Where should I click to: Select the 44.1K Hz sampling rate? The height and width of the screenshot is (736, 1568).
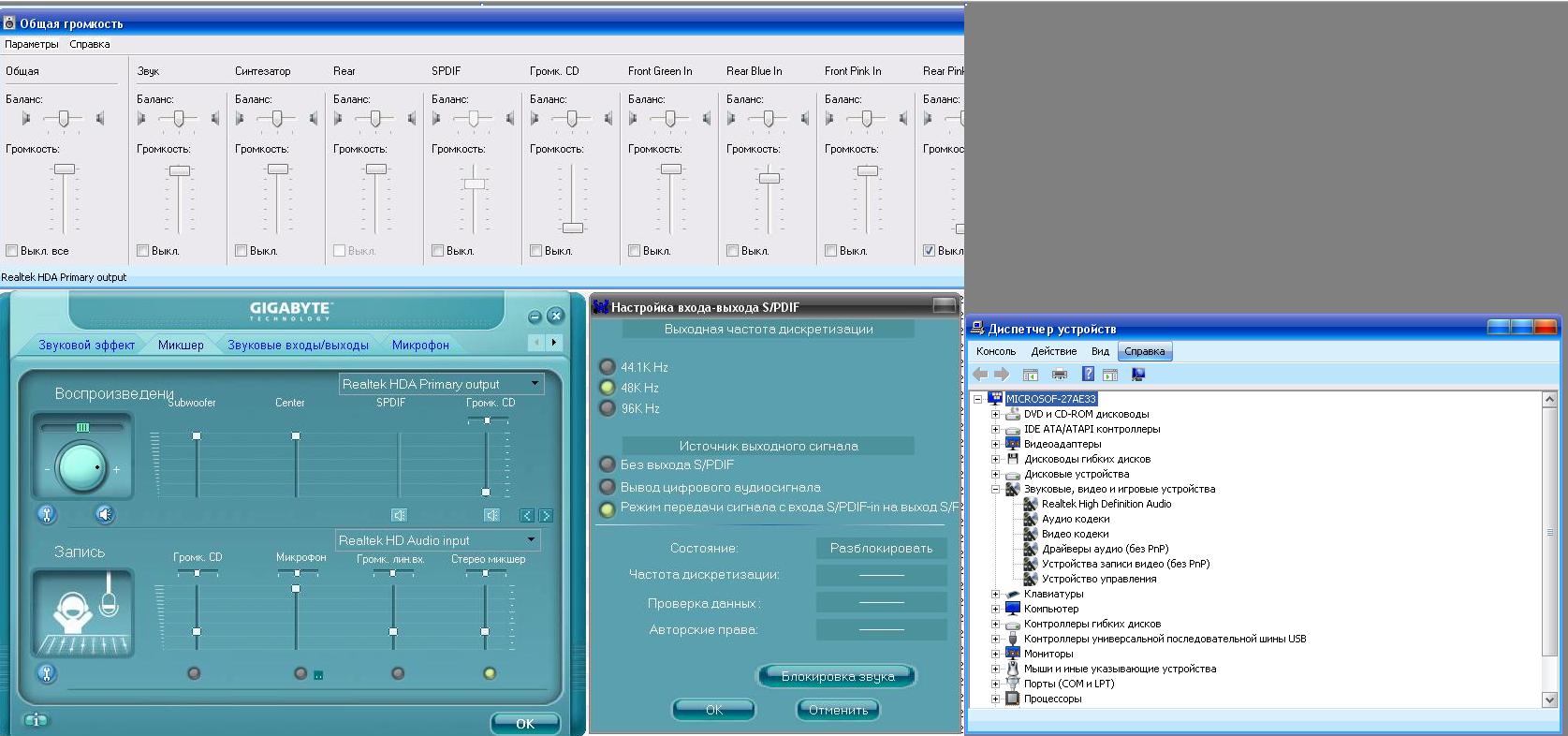(608, 367)
